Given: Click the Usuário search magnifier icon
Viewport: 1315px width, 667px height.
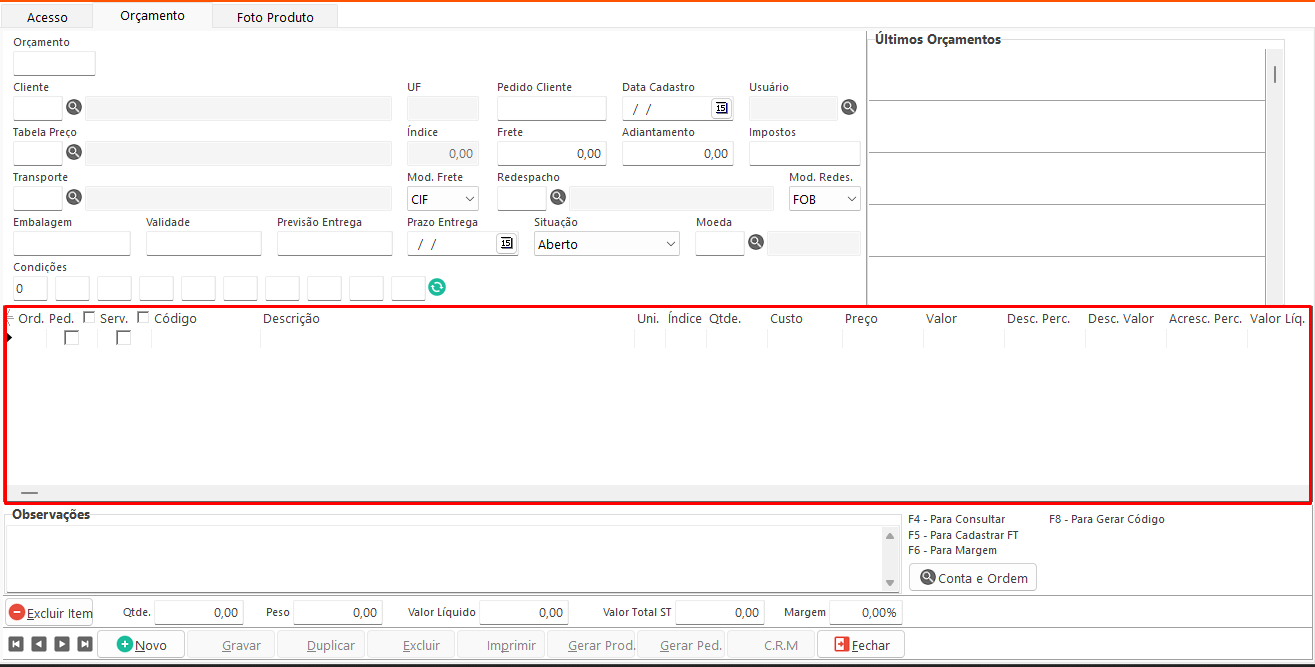Looking at the screenshot, I should (x=849, y=107).
